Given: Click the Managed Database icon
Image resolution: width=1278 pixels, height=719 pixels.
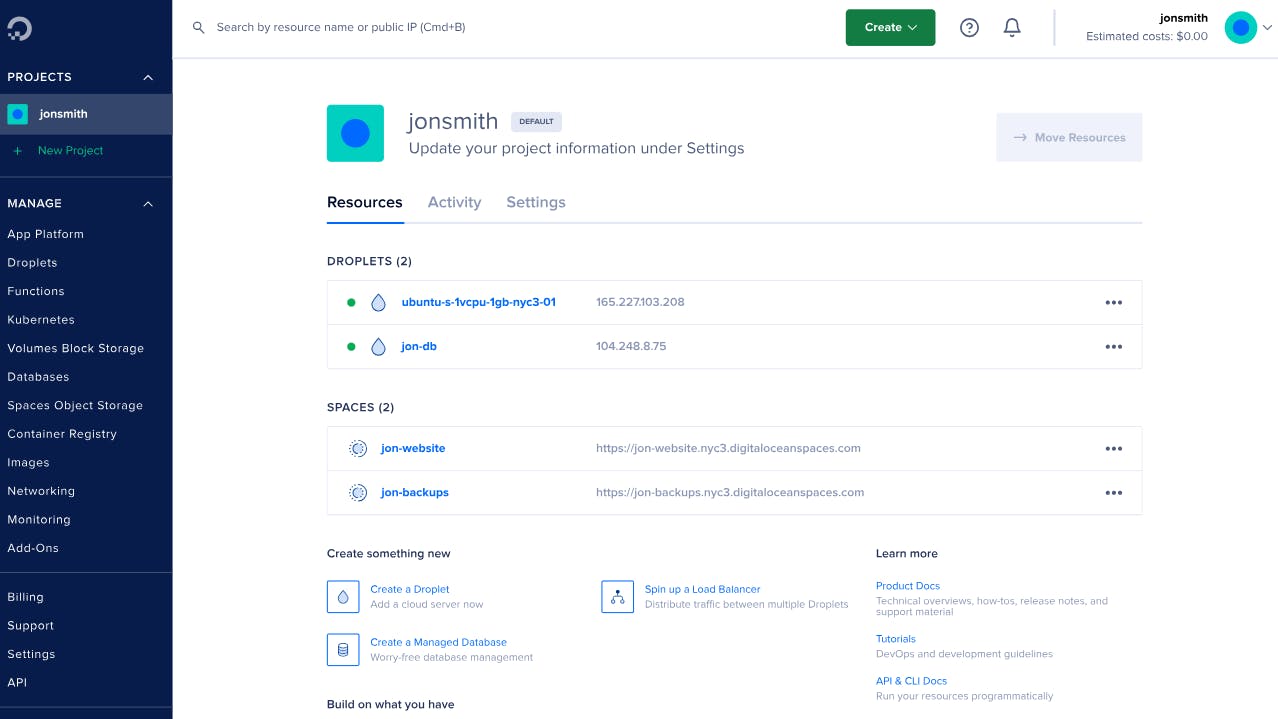Looking at the screenshot, I should [x=343, y=650].
